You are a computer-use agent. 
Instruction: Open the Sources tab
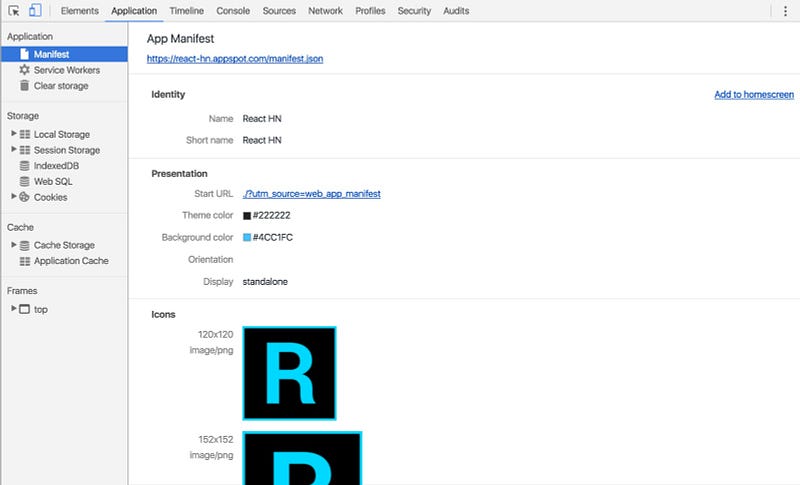279,11
